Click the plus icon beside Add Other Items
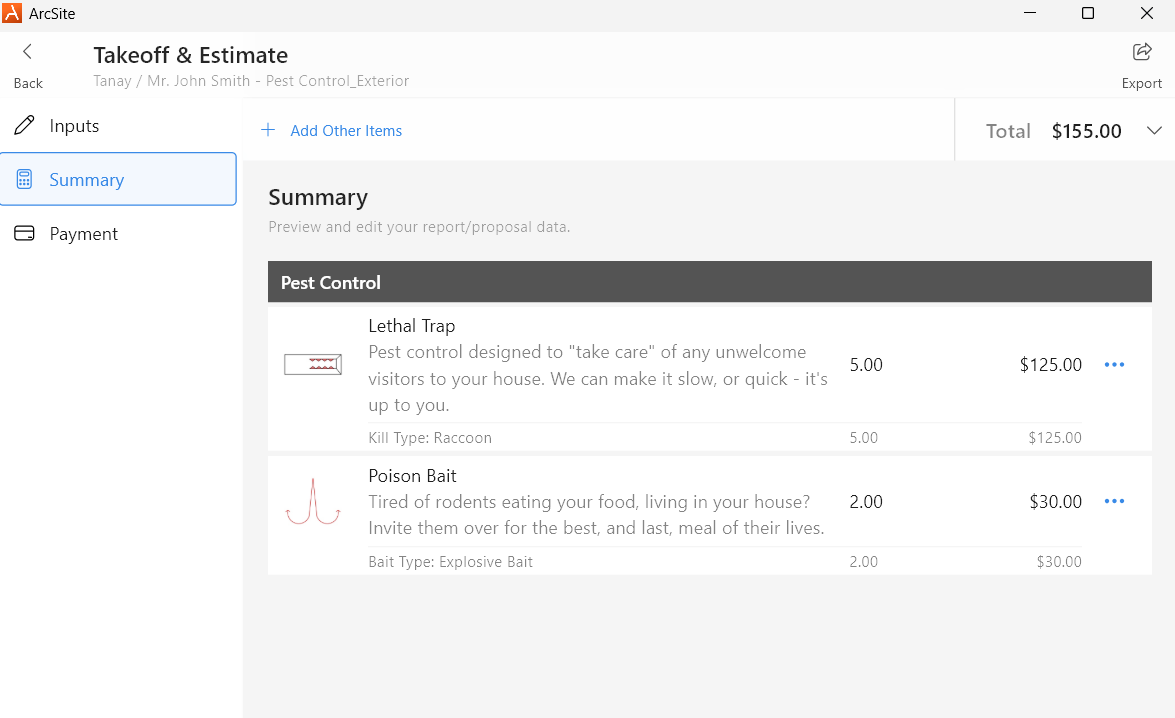 268,130
